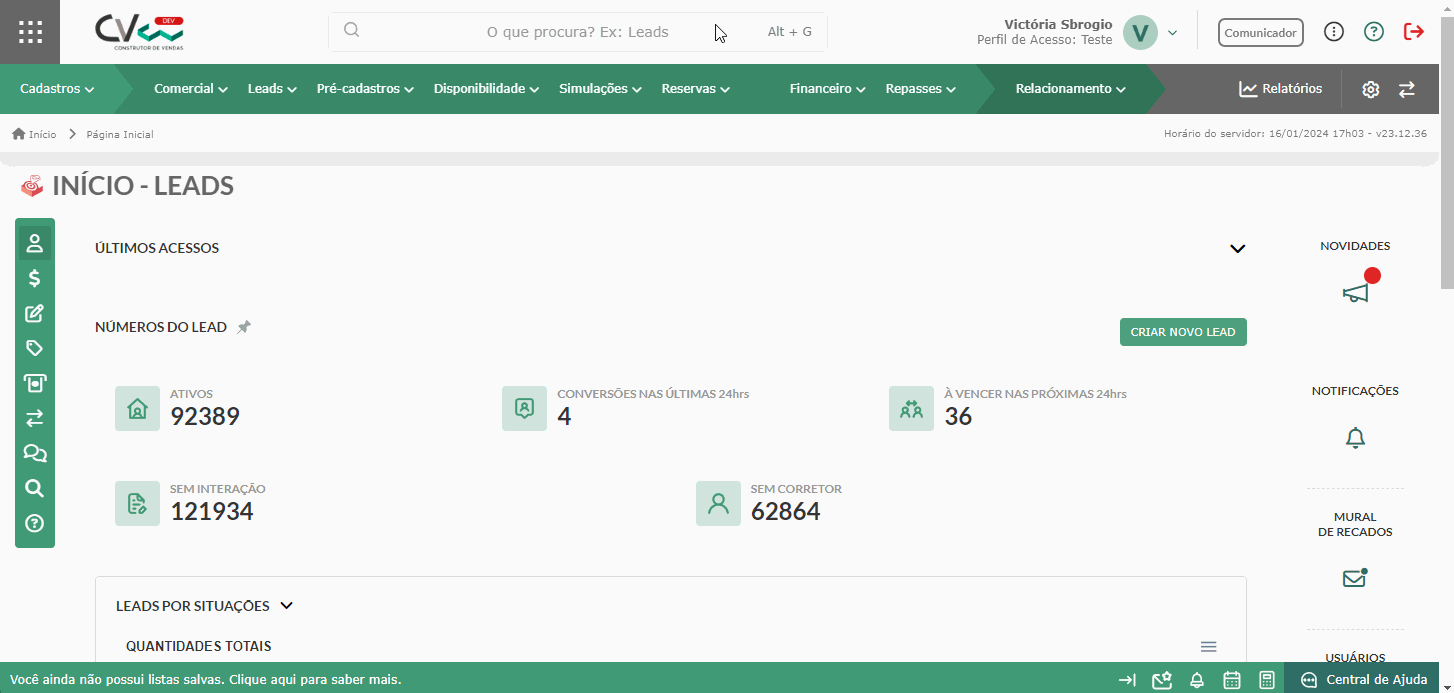Click the Ativos house icon
This screenshot has height=693, width=1454.
pos(137,408)
